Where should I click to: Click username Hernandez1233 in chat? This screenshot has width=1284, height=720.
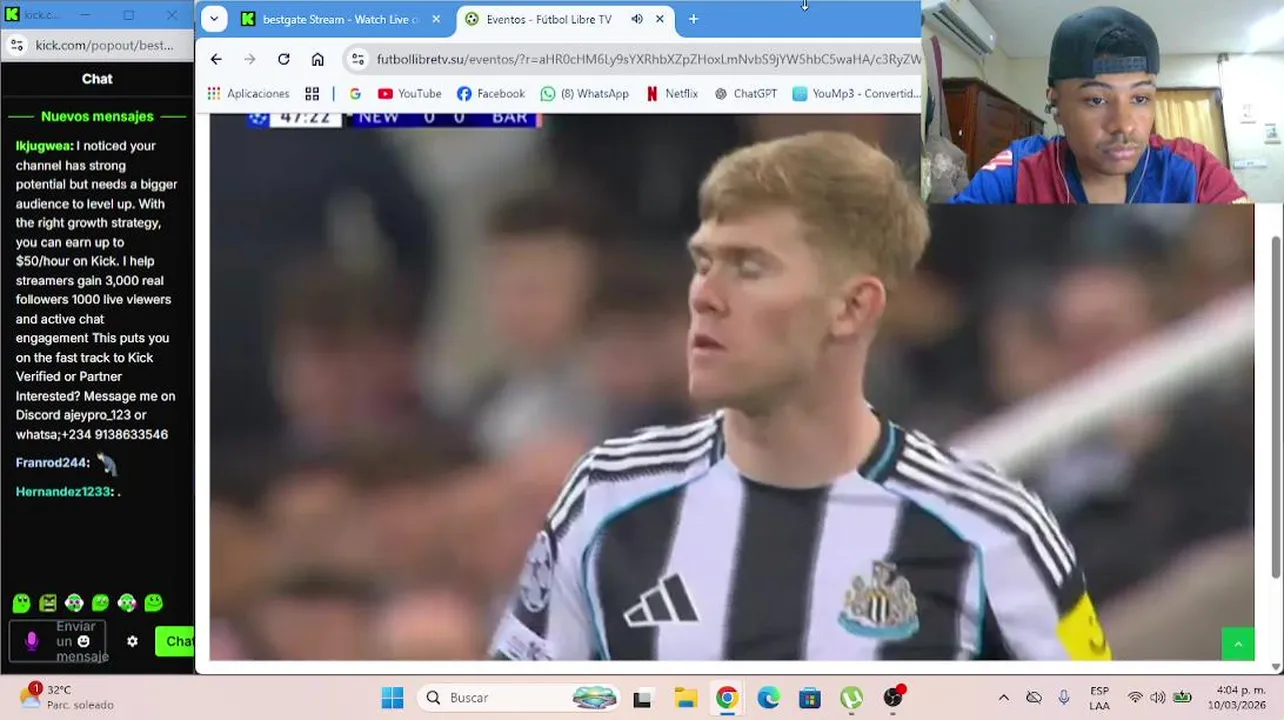click(x=64, y=492)
